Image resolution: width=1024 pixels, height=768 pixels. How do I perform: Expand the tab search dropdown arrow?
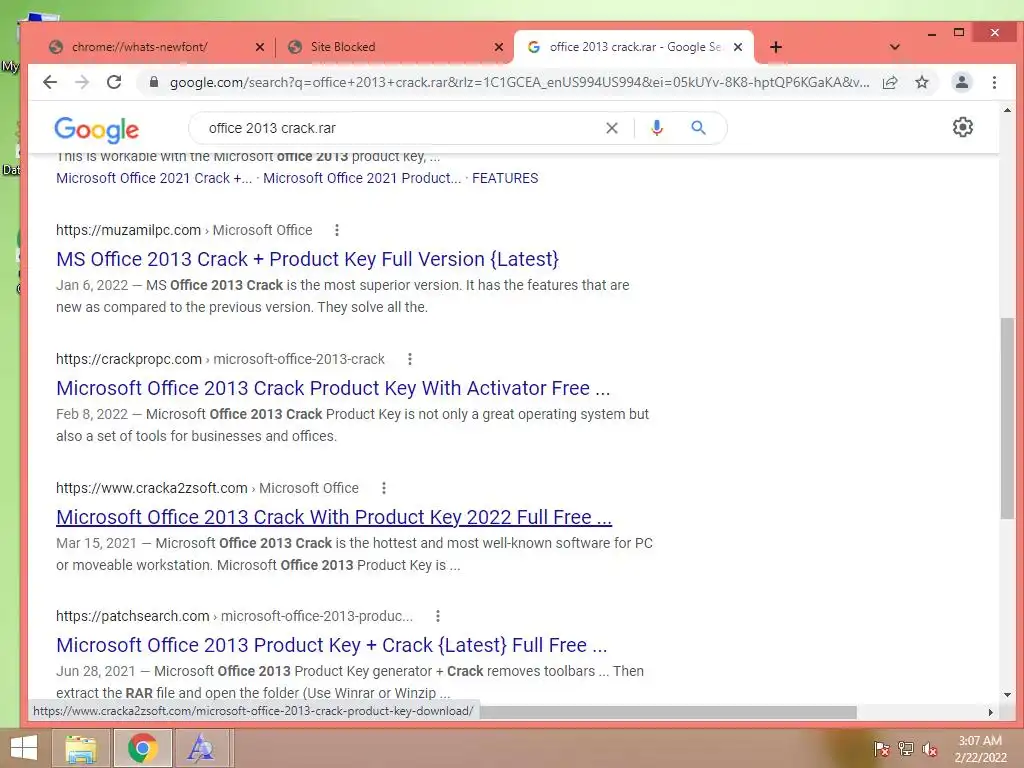point(895,47)
